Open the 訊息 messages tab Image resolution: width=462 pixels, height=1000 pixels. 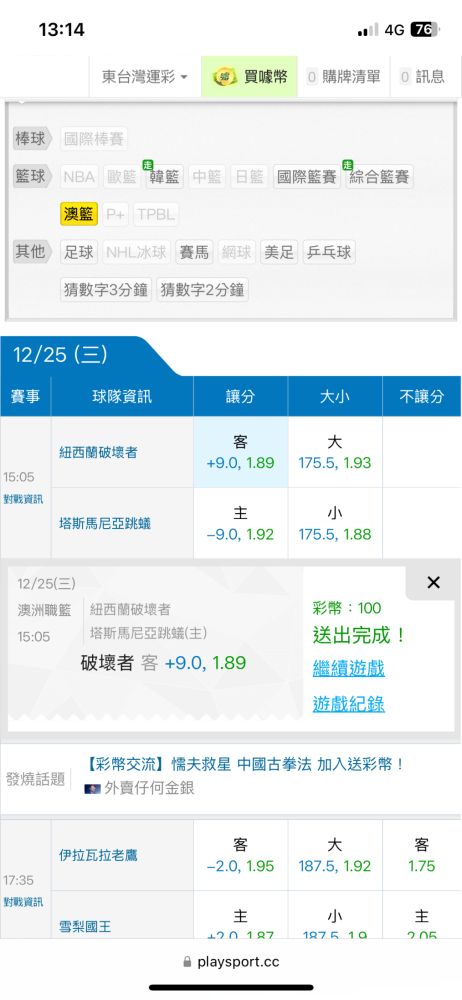coord(422,77)
